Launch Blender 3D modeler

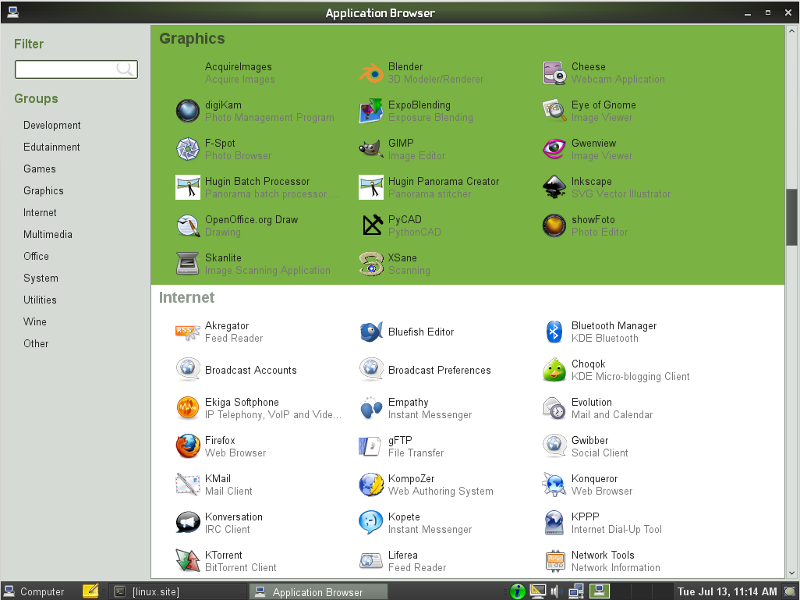(x=372, y=73)
